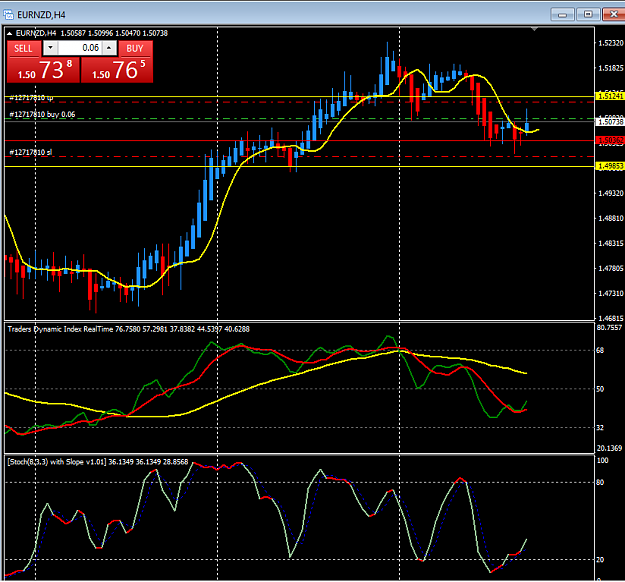Minimize the EURNZD,H4 chart window
Viewport: 625px width, 582px height.
click(x=562, y=15)
